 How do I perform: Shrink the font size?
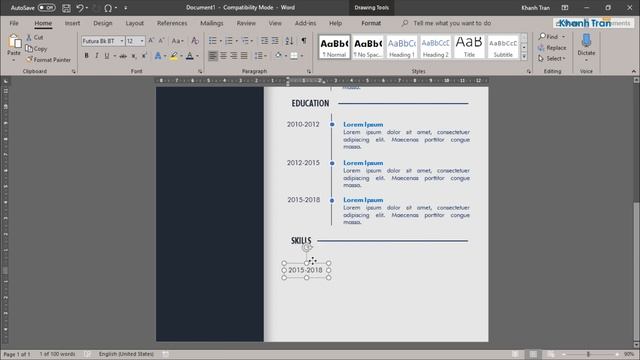(161, 40)
